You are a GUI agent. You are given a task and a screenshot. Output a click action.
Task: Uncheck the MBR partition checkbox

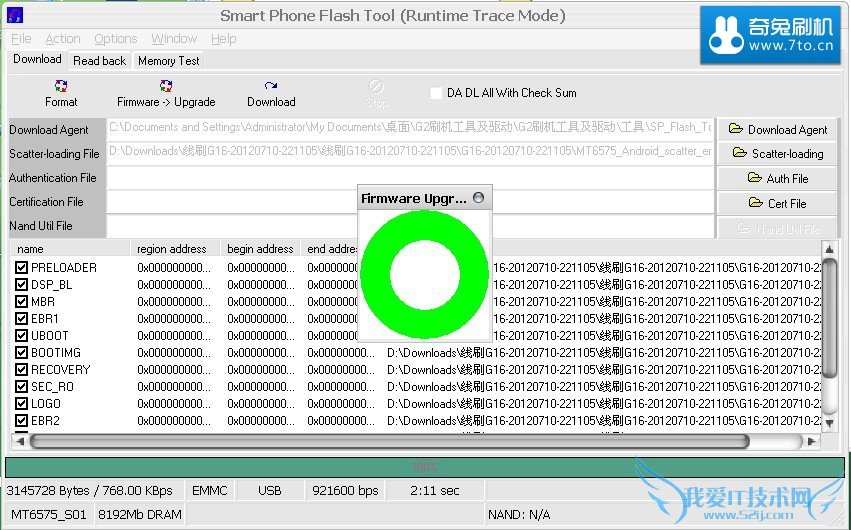[x=21, y=302]
